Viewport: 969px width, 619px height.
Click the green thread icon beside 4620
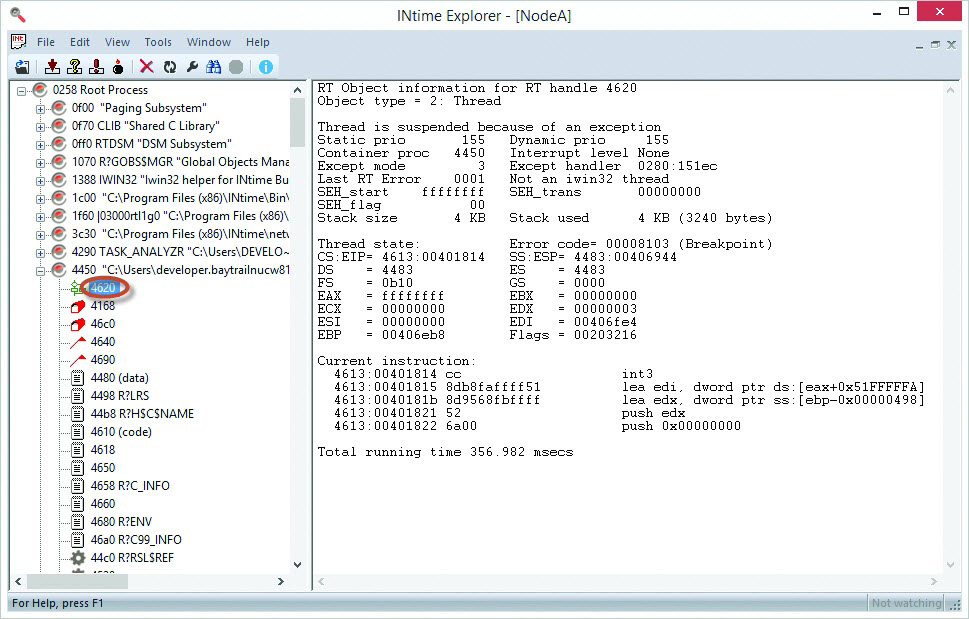[76, 288]
